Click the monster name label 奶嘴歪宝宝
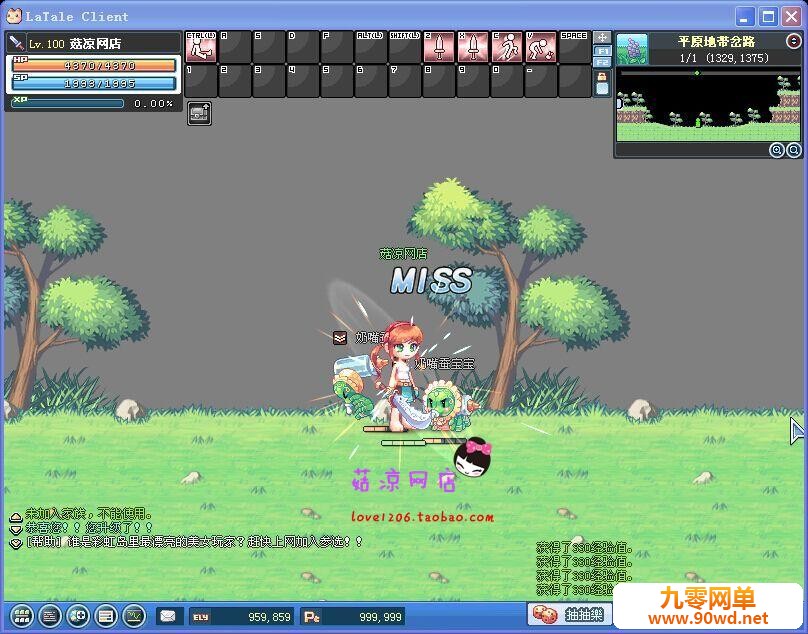Image resolution: width=808 pixels, height=634 pixels. (445, 364)
